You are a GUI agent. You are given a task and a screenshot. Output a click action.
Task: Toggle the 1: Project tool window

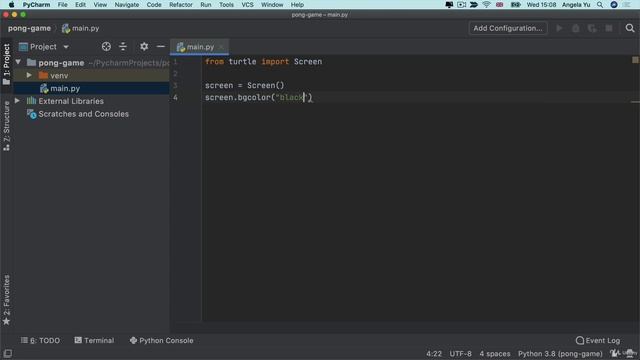6,64
